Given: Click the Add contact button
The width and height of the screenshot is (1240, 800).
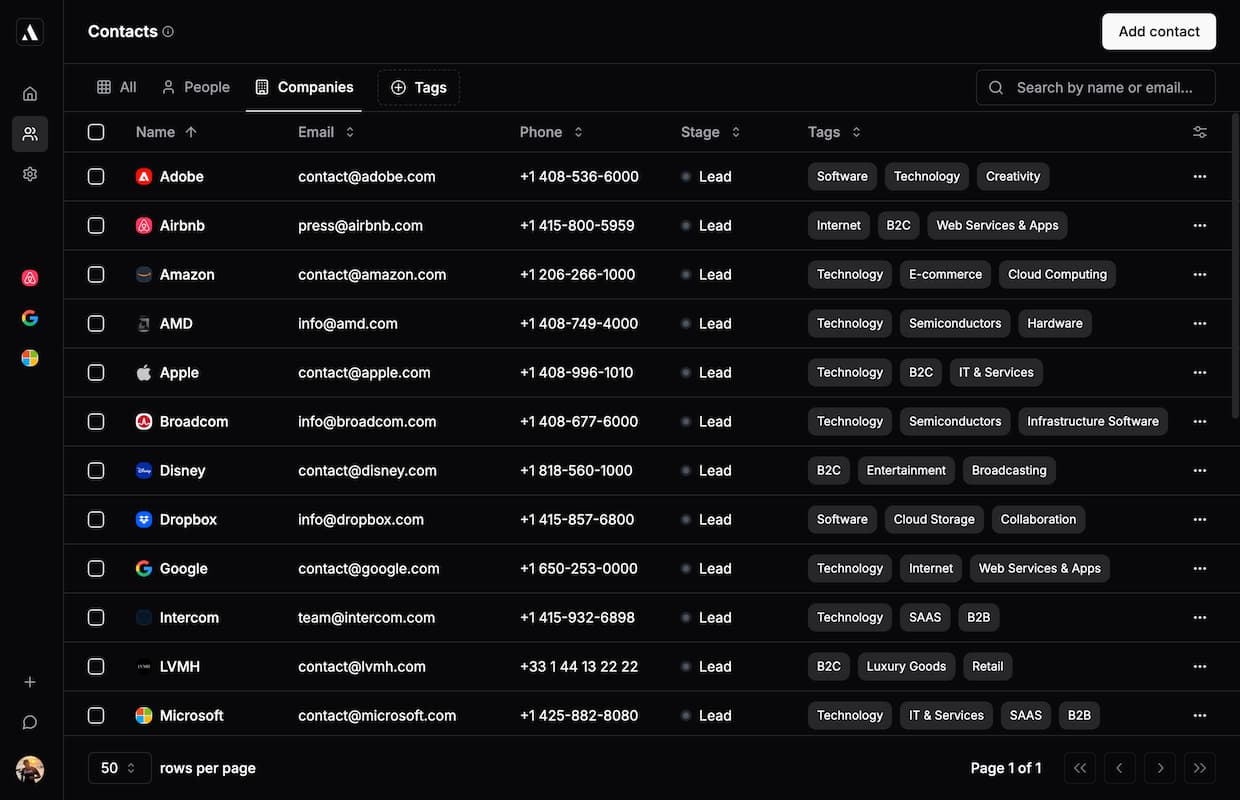Looking at the screenshot, I should [1158, 31].
